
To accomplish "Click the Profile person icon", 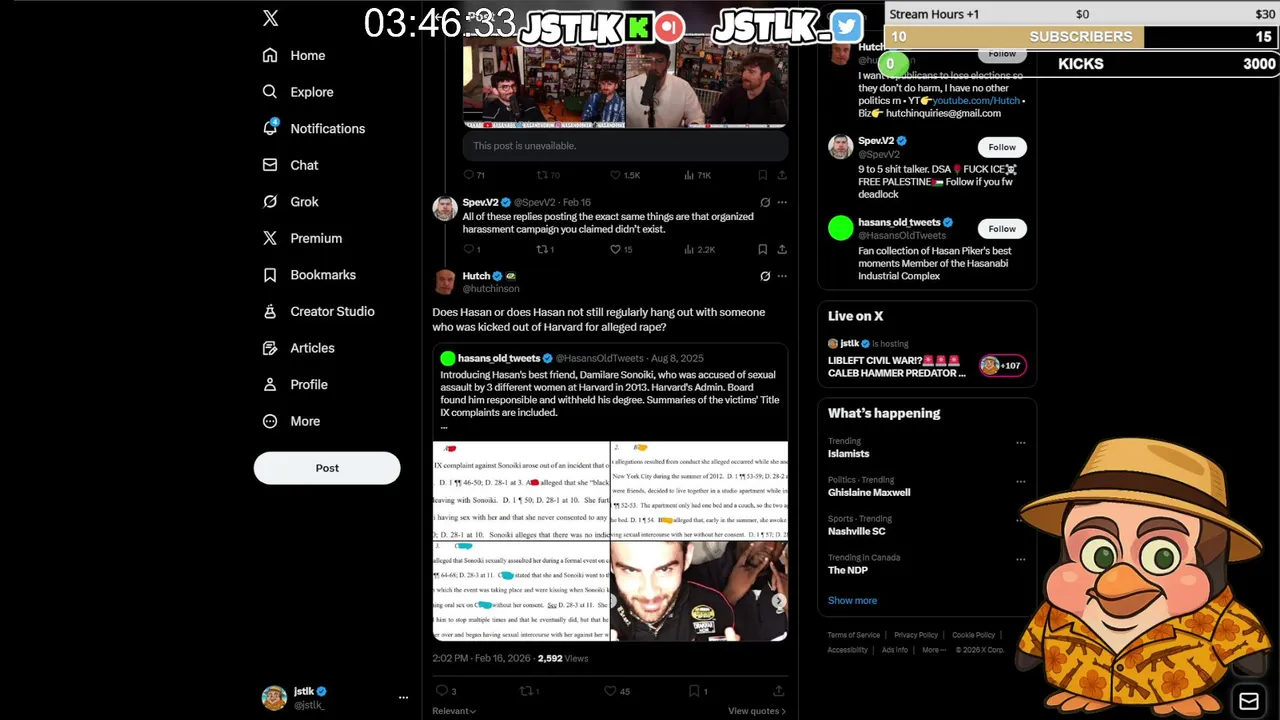I will [x=270, y=384].
